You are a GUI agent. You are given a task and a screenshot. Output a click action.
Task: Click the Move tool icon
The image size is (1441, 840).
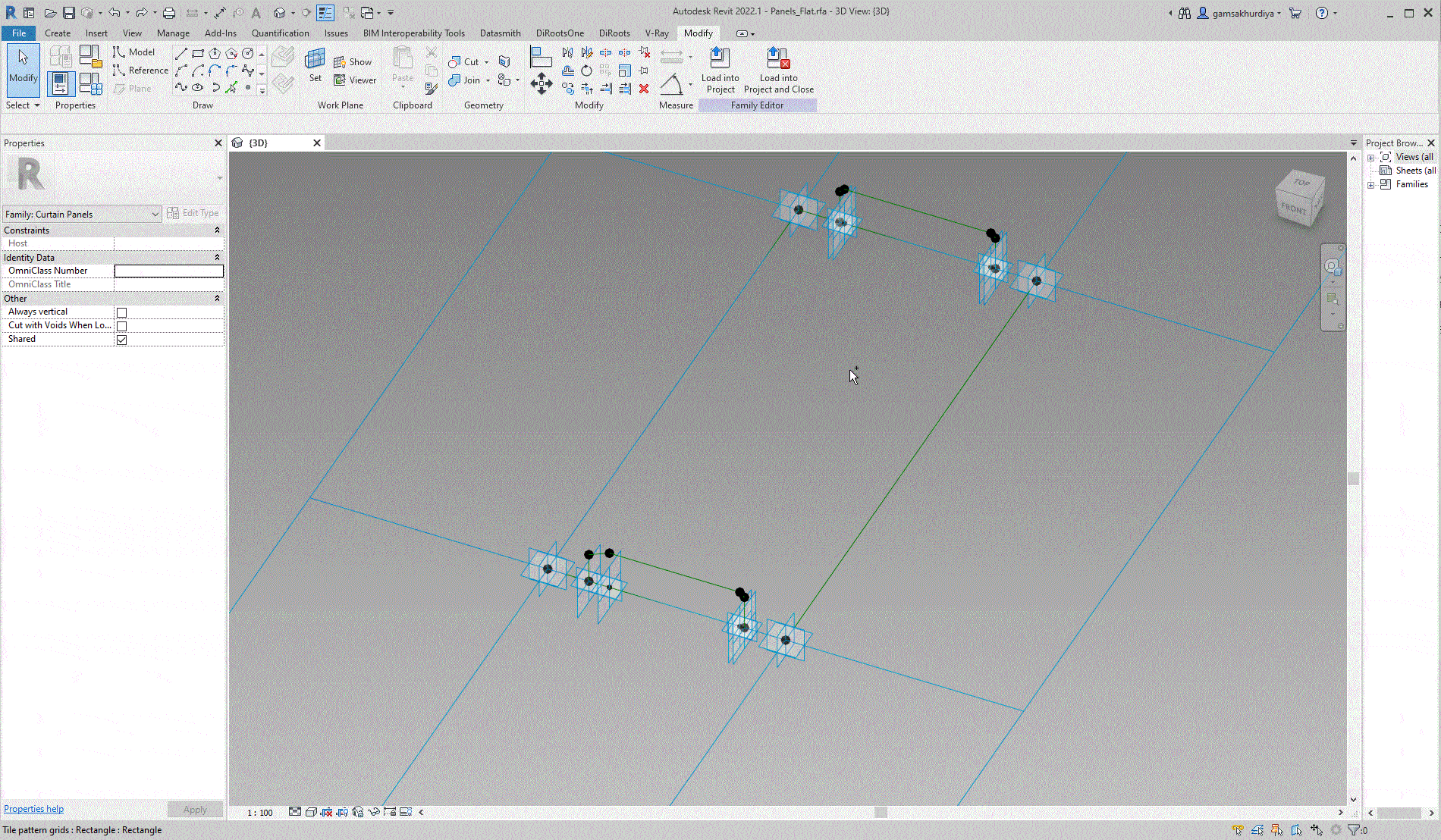[541, 83]
